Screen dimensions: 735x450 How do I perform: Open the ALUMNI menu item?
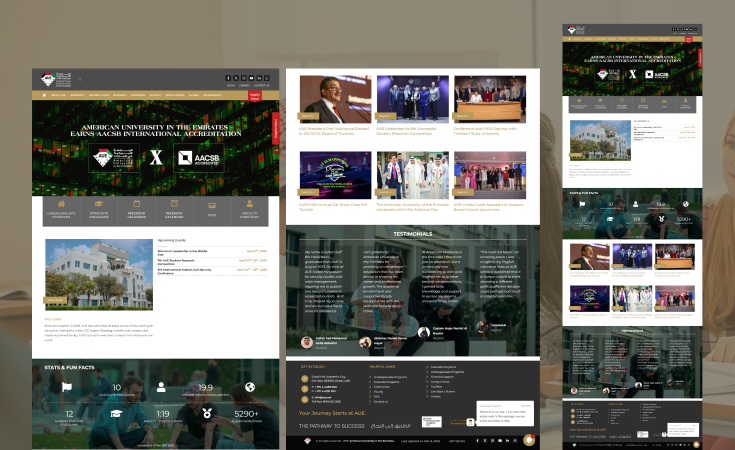tap(194, 95)
